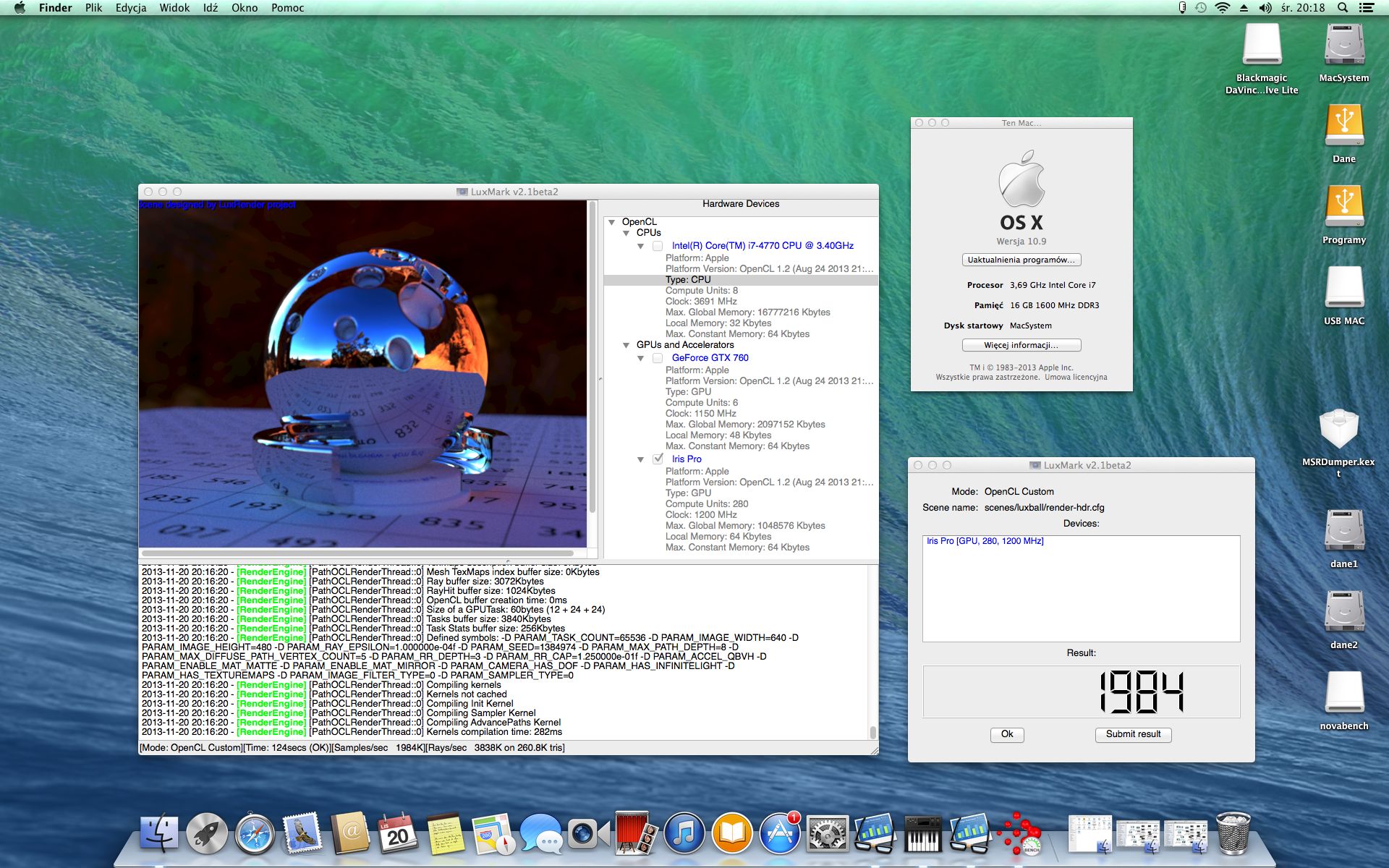
Task: Click the eject icon in menu bar
Action: click(1244, 8)
